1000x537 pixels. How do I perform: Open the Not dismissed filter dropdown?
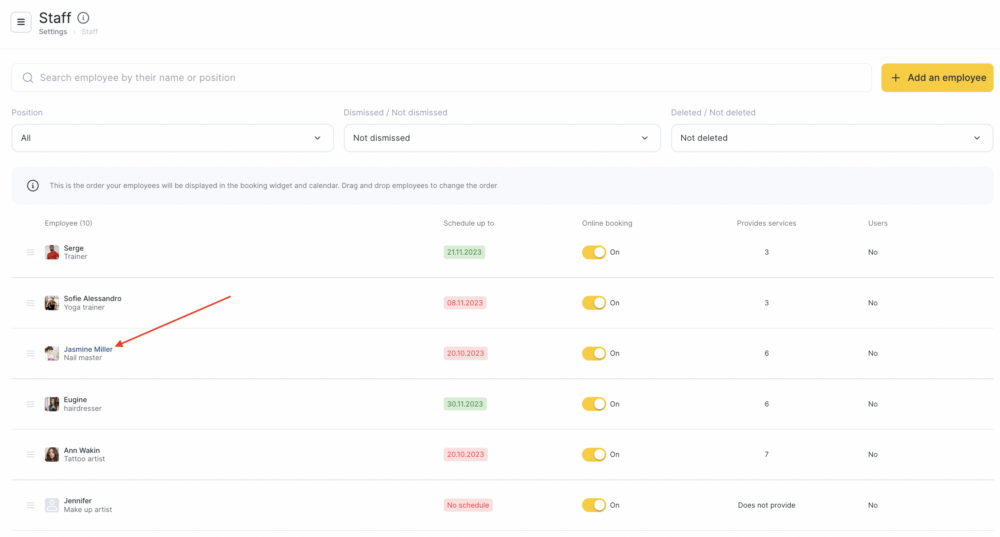502,138
